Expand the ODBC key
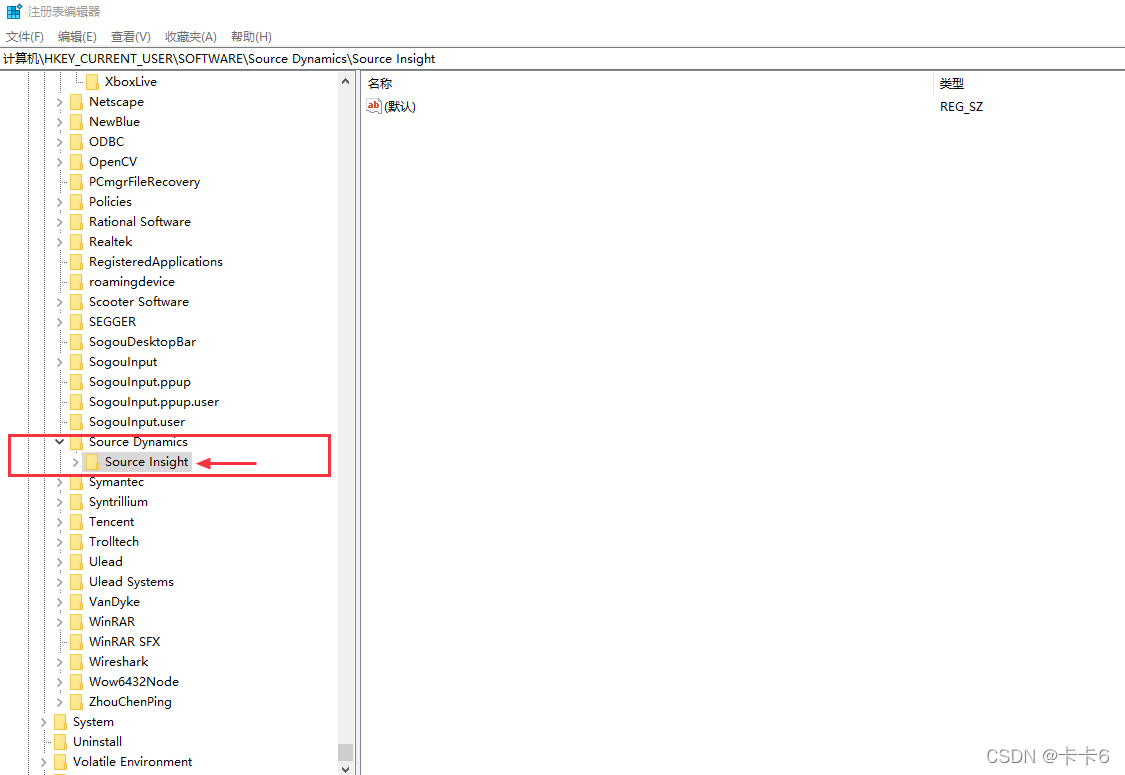The width and height of the screenshot is (1125, 775). click(x=60, y=142)
